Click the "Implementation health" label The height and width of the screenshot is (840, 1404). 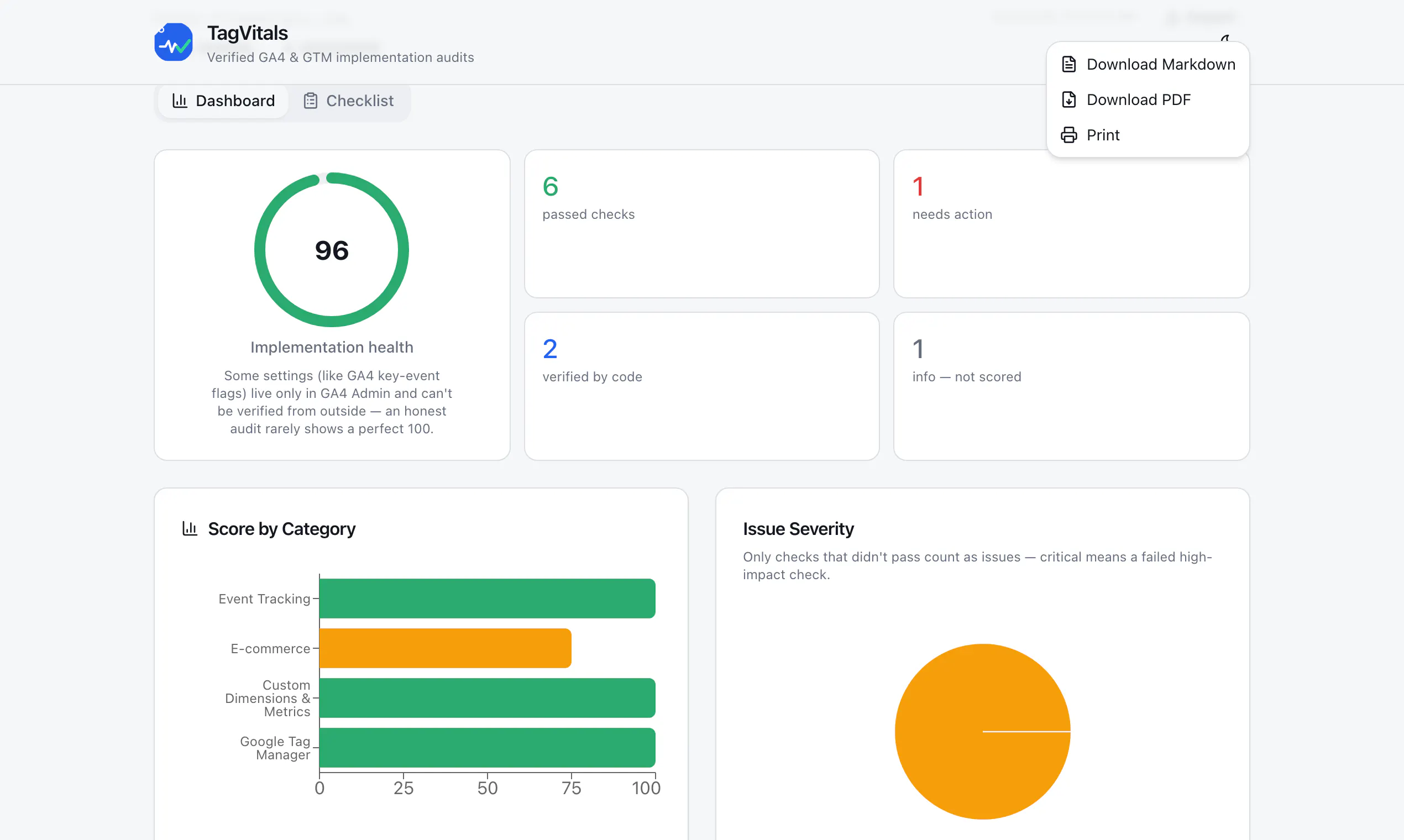332,347
